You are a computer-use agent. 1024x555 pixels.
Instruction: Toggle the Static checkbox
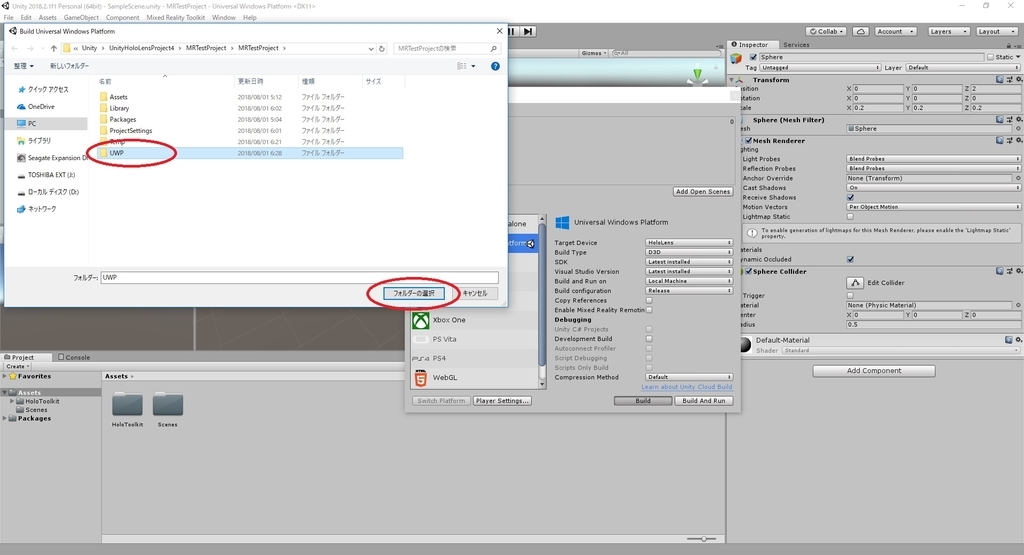tap(990, 57)
